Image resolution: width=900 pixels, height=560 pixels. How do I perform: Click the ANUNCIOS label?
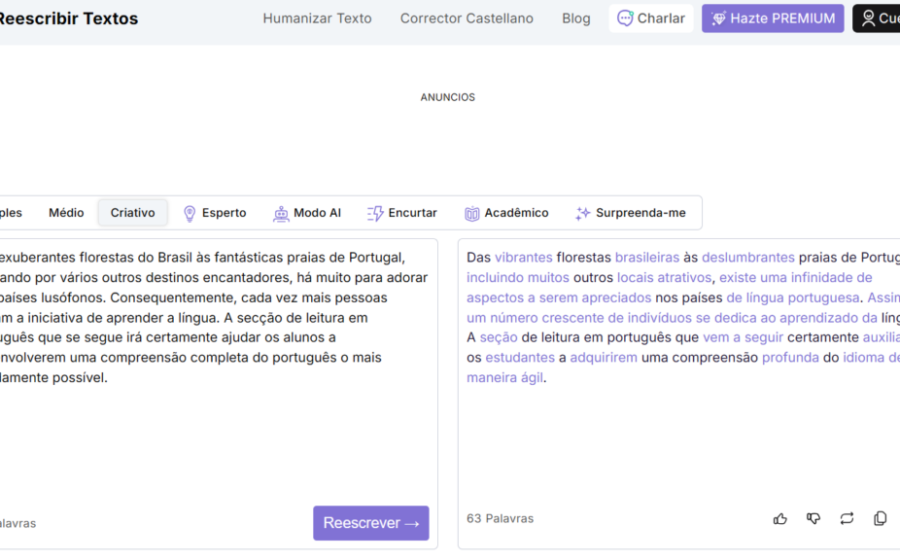[x=448, y=98]
